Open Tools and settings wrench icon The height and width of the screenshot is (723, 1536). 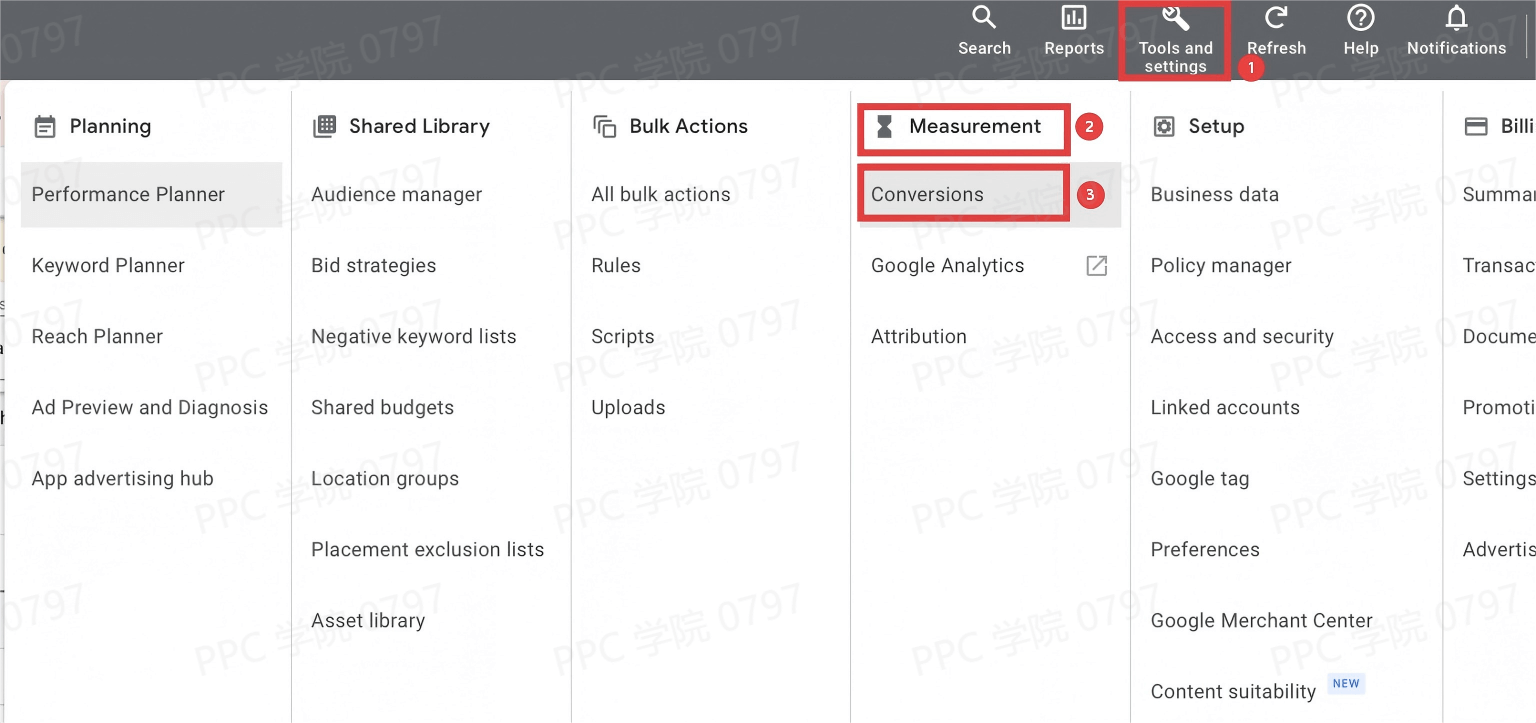(1175, 18)
